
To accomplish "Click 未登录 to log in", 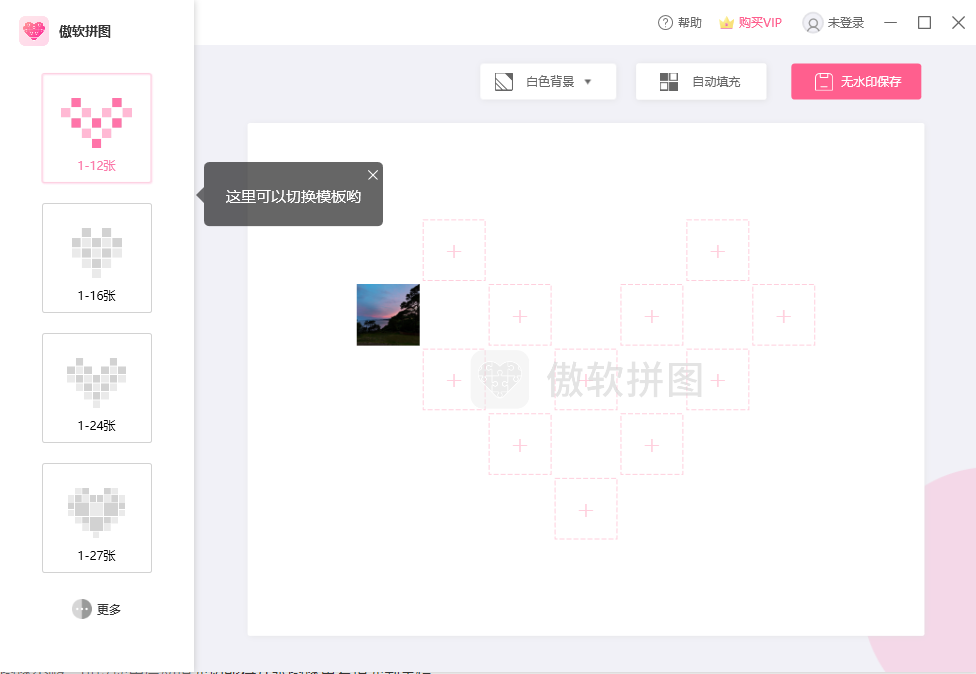I will [x=846, y=23].
